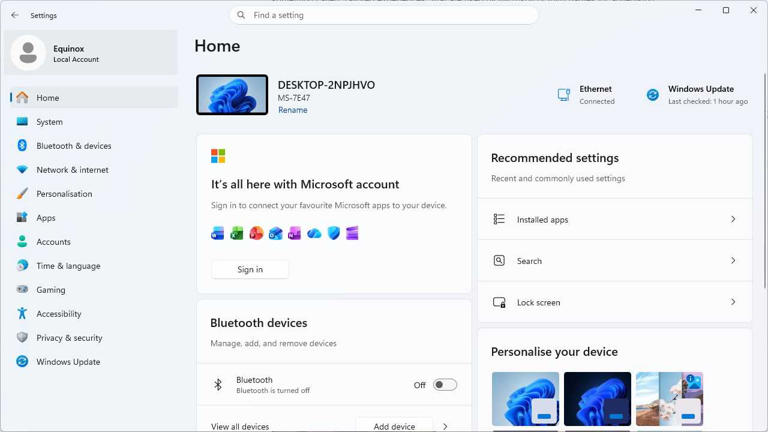The width and height of the screenshot is (768, 432).
Task: Click Rename link under PC name
Action: [x=293, y=110]
